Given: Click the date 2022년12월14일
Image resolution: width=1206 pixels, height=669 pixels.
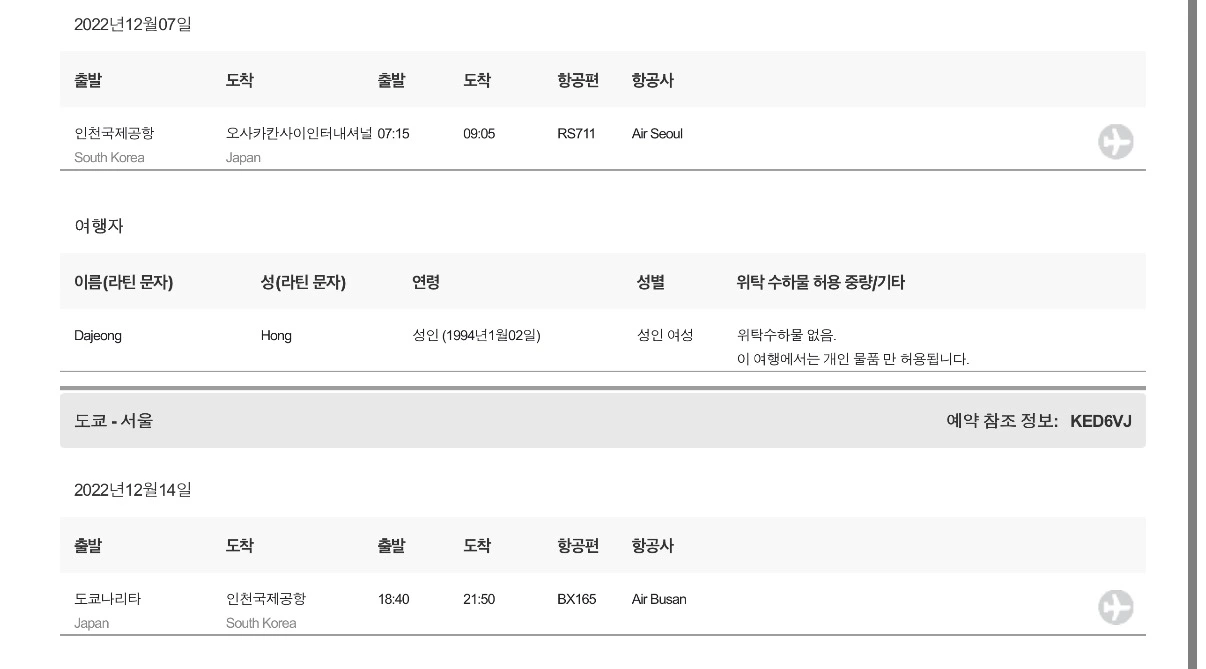Looking at the screenshot, I should 133,490.
